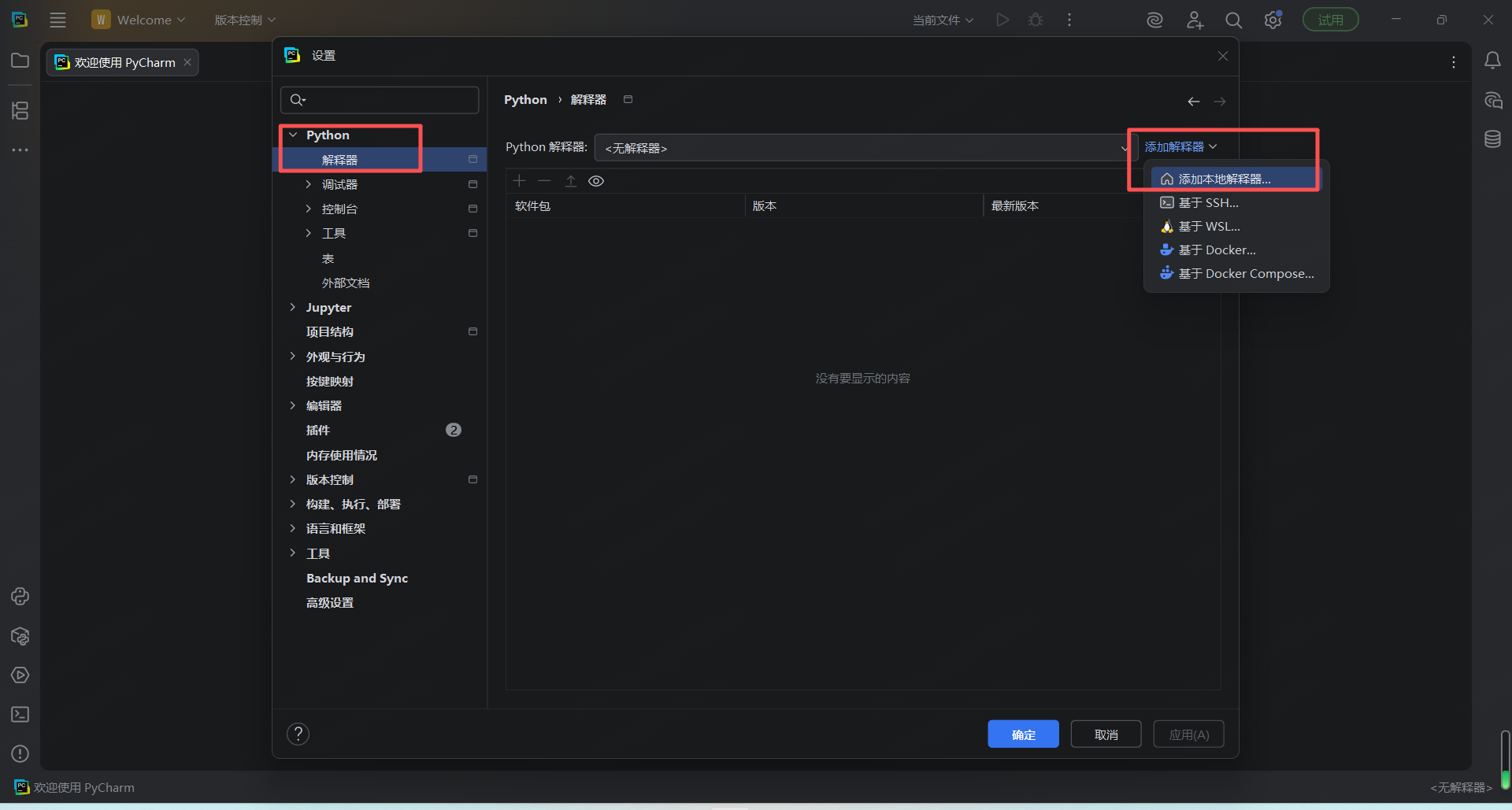1512x810 pixels.
Task: Choose 基于 Docker interpreter option
Action: 1236,250
